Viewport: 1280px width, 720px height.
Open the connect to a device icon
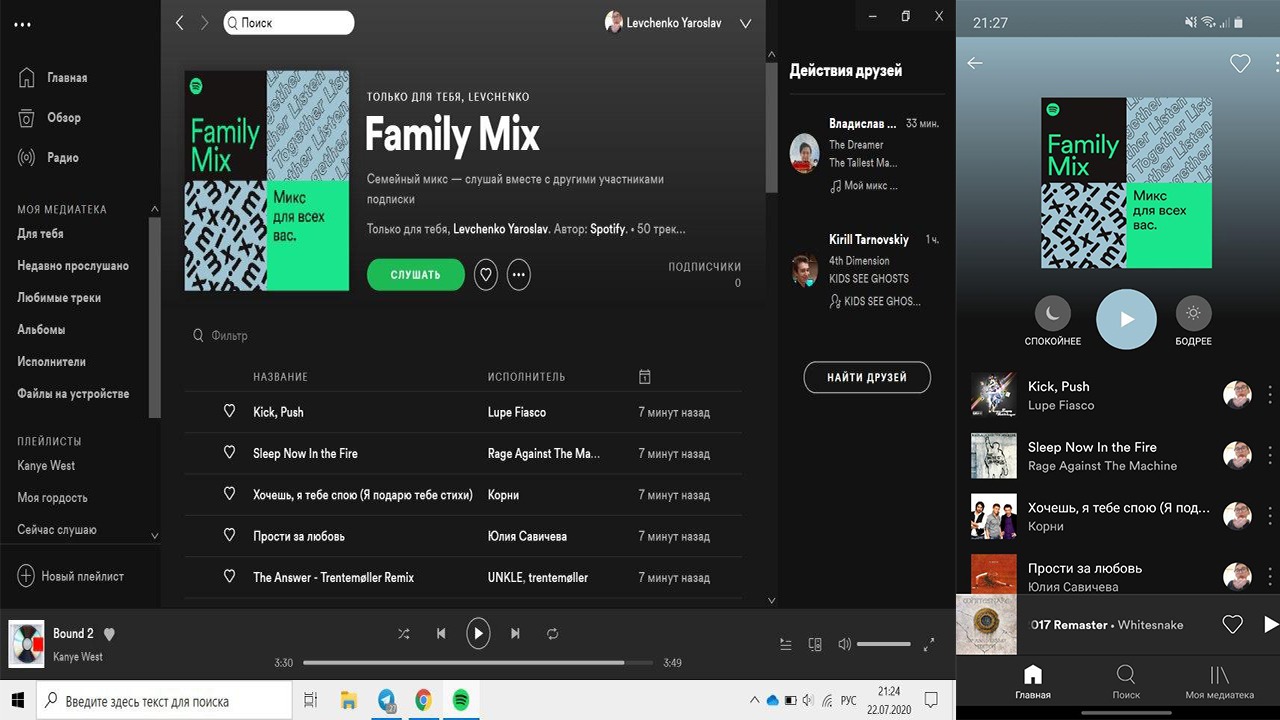pyautogui.click(x=815, y=645)
